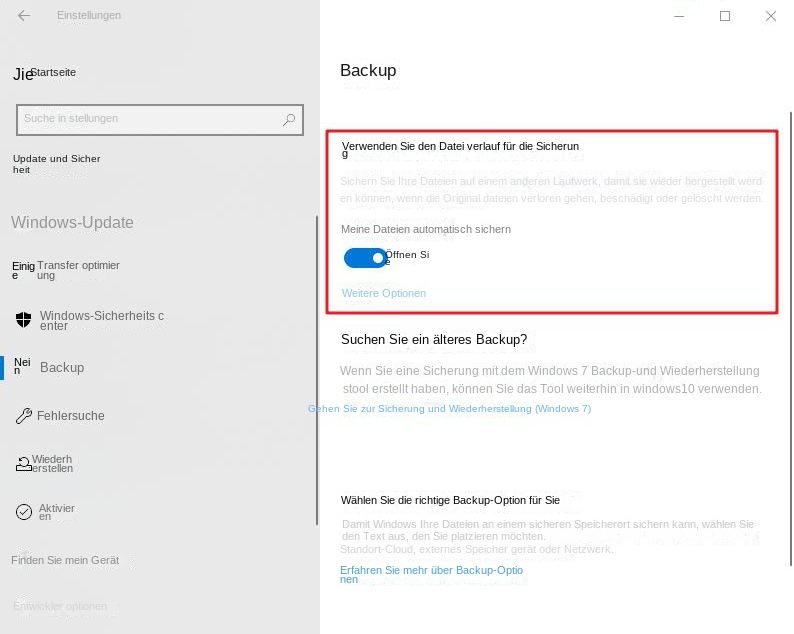794x634 pixels.
Task: Toggle Meine Dateien automatisch sichern switch
Action: (x=365, y=258)
